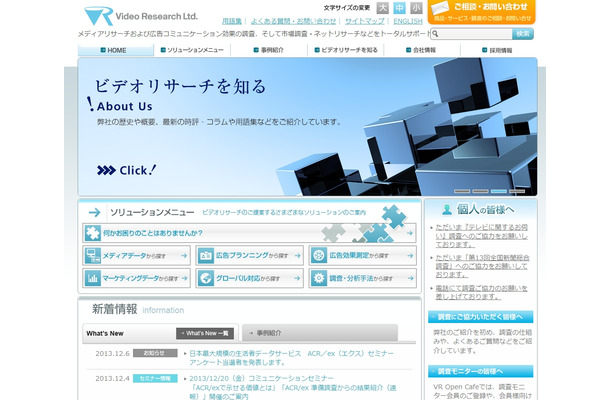
Task: Click the puzzle icon on 何かお困りのこと bar
Action: [93, 233]
